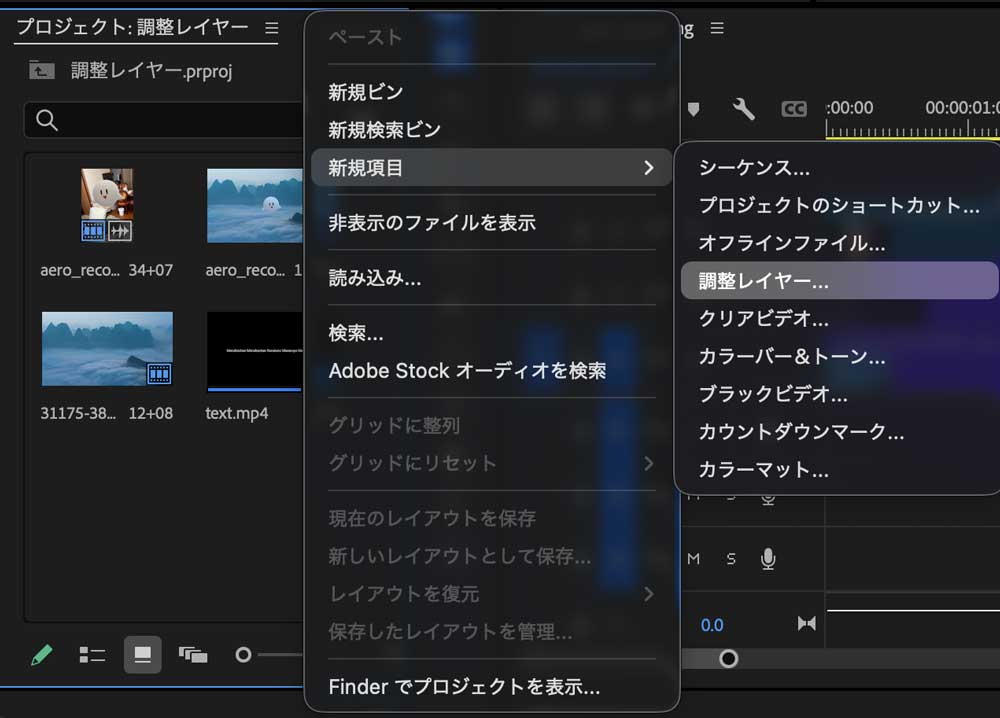Image resolution: width=1000 pixels, height=718 pixels.
Task: Switch project panel to icon view
Action: 143,655
